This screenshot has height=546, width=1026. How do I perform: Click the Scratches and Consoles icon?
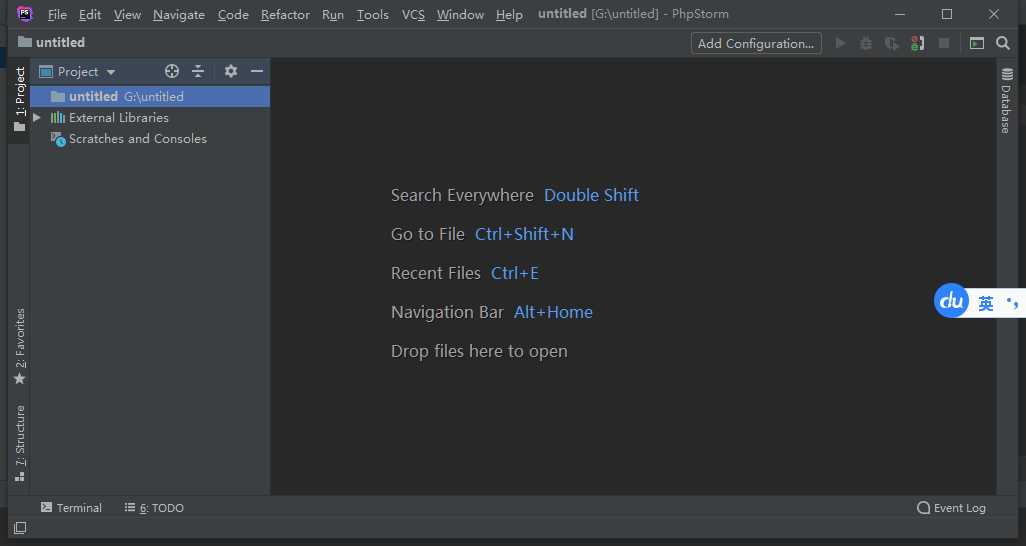coord(58,139)
